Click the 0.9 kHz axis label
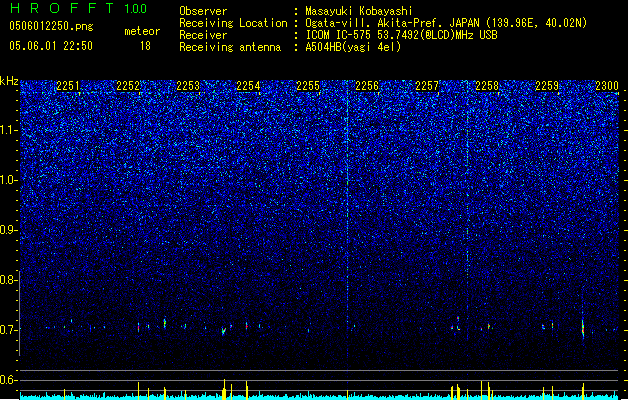The image size is (629, 400). pyautogui.click(x=9, y=230)
